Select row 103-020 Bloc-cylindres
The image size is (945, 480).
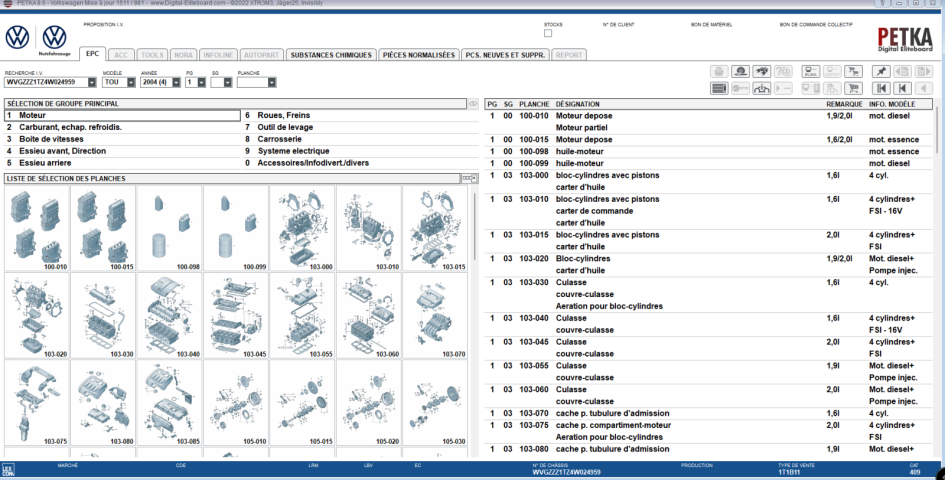tap(709, 265)
